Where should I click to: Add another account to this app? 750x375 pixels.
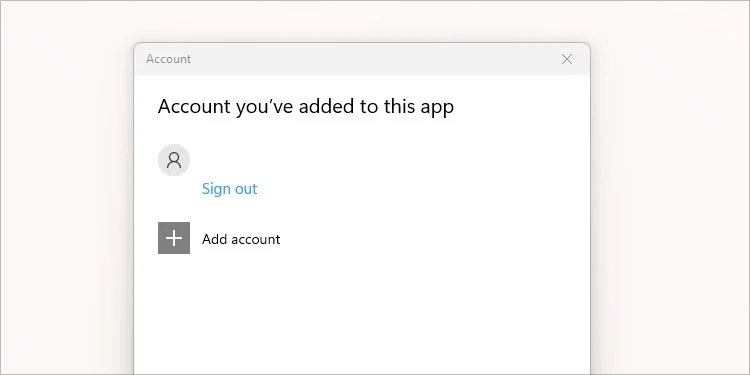[x=219, y=238]
